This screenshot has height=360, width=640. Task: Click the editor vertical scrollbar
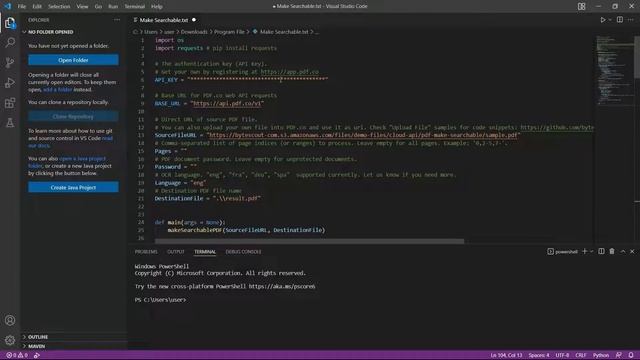tap(637, 57)
